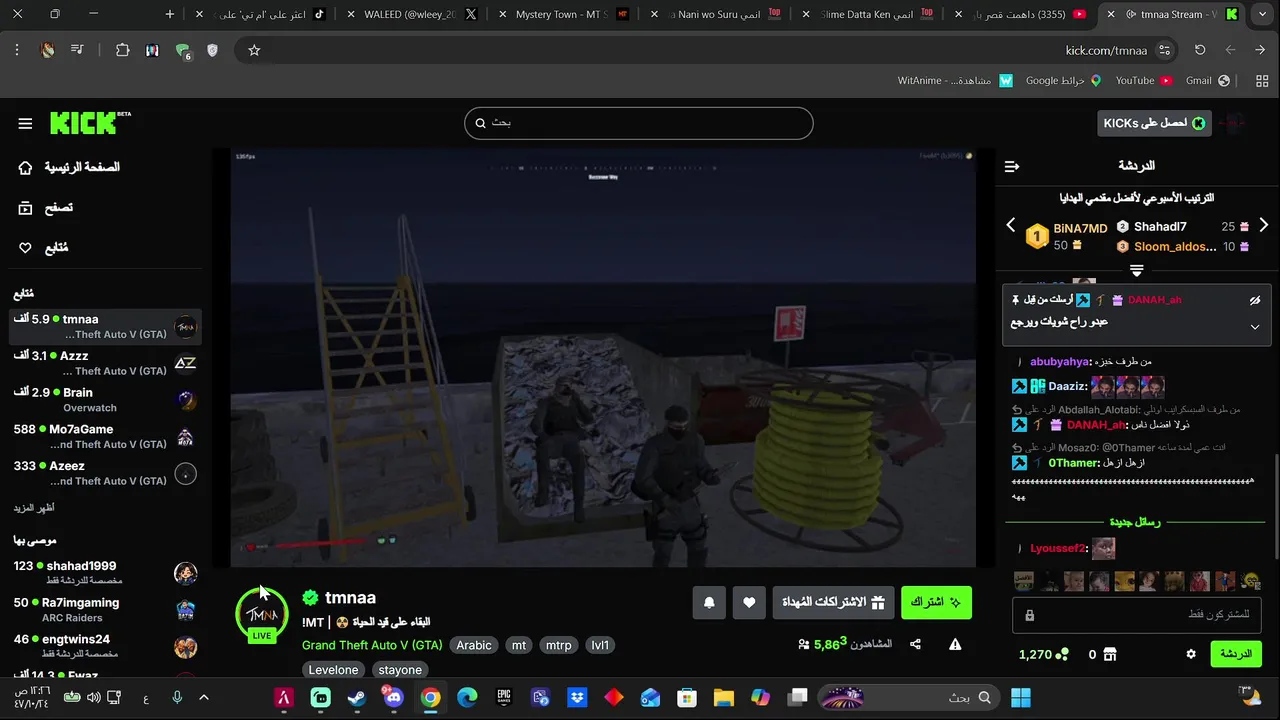The width and height of the screenshot is (1280, 720).
Task: Click username abubyahya in chat
Action: click(1059, 362)
